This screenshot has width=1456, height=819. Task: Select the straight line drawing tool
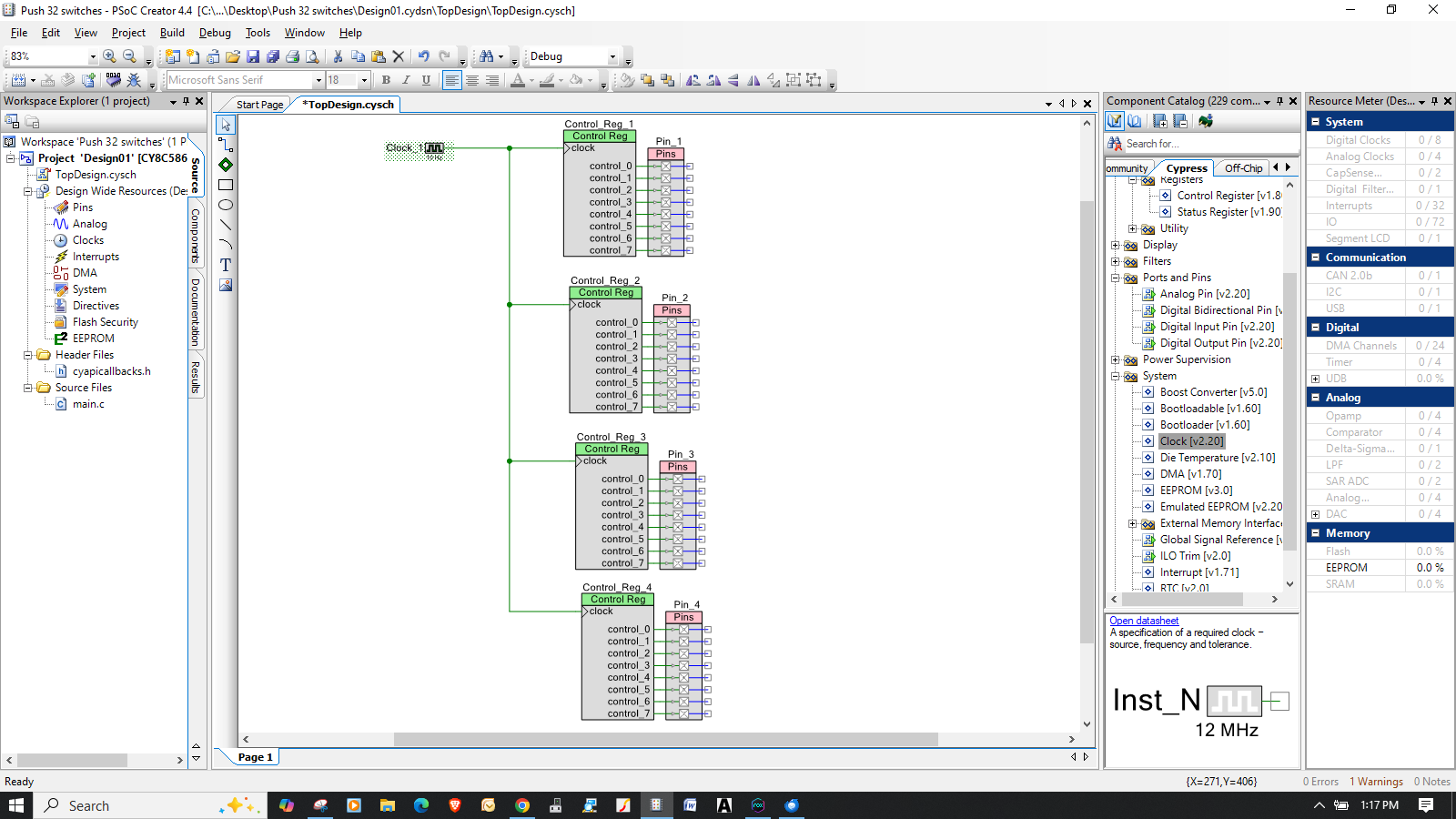click(x=226, y=225)
